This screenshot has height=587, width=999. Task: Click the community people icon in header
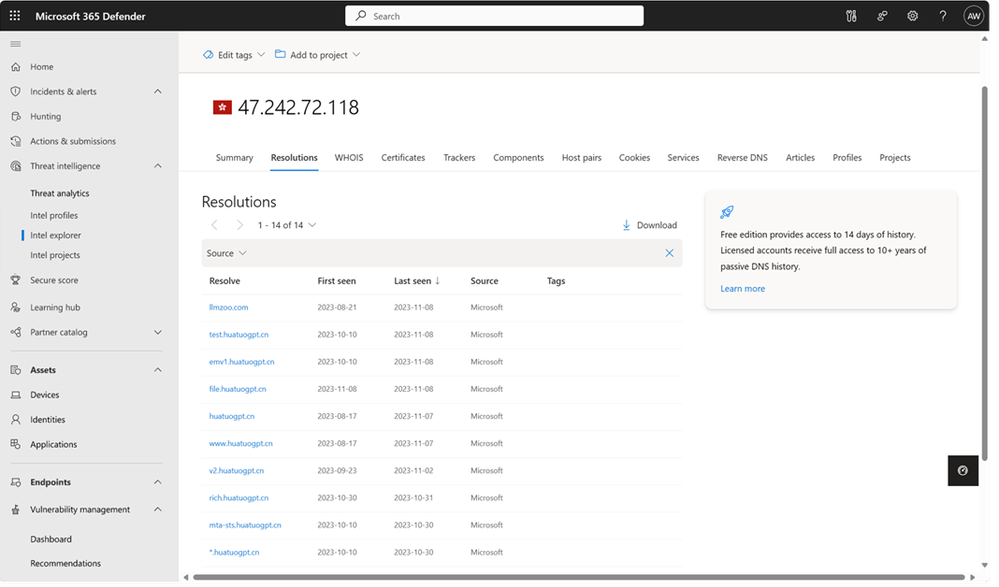882,16
